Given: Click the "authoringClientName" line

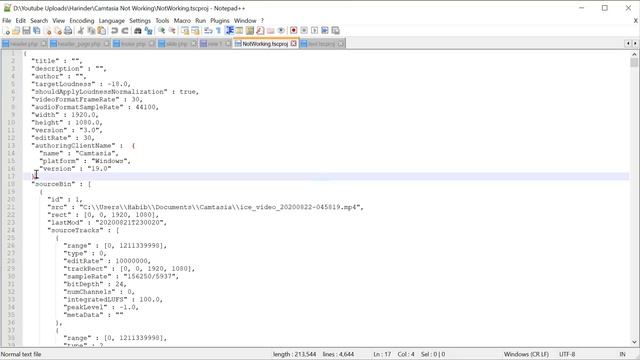Looking at the screenshot, I should 83,146.
